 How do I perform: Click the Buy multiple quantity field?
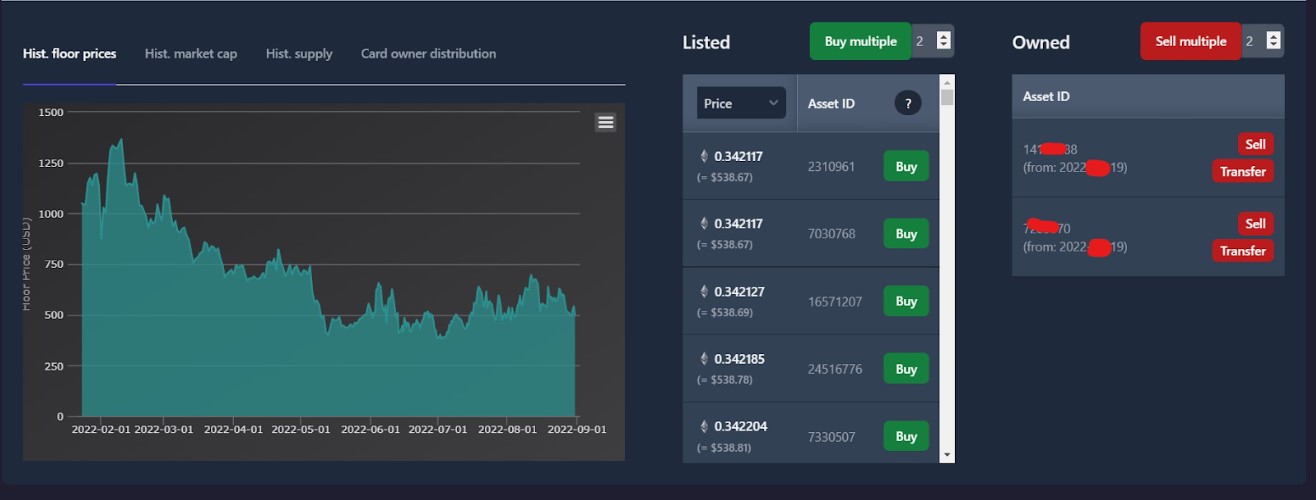pos(932,41)
